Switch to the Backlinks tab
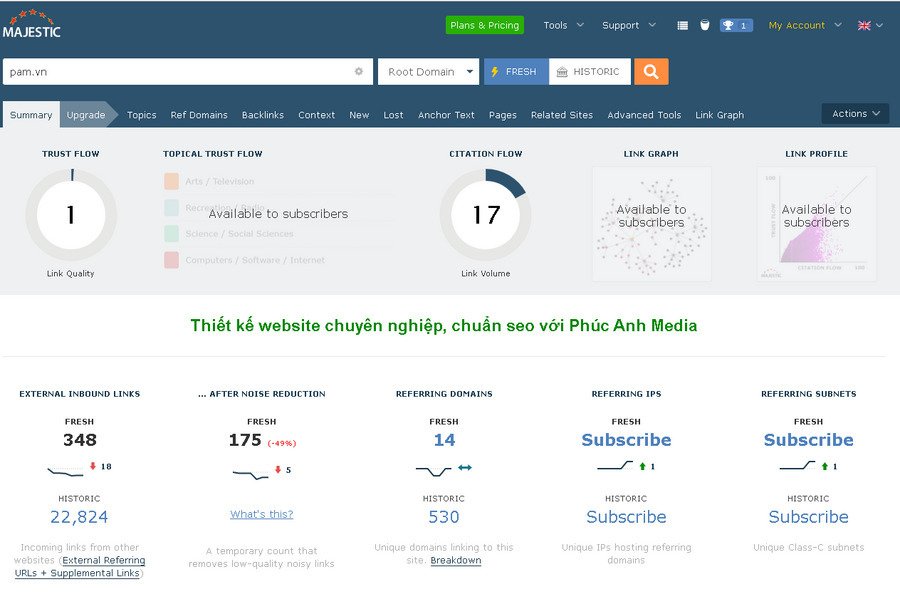900x599 pixels. pyautogui.click(x=262, y=115)
